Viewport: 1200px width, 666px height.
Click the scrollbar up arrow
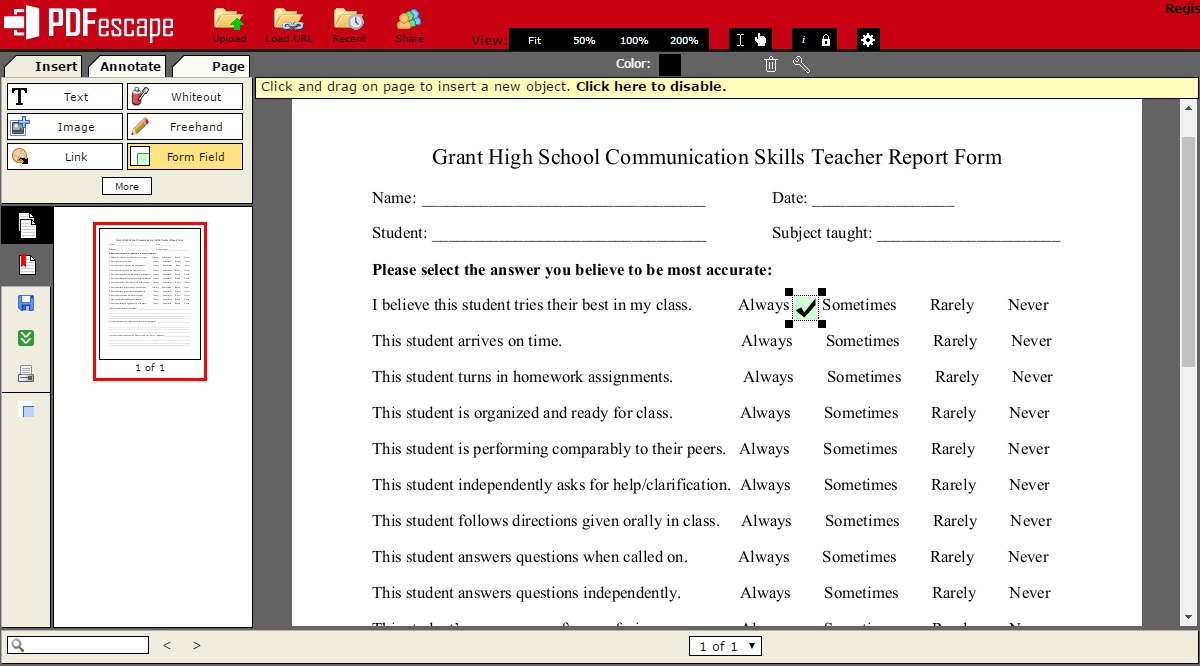pyautogui.click(x=1189, y=107)
